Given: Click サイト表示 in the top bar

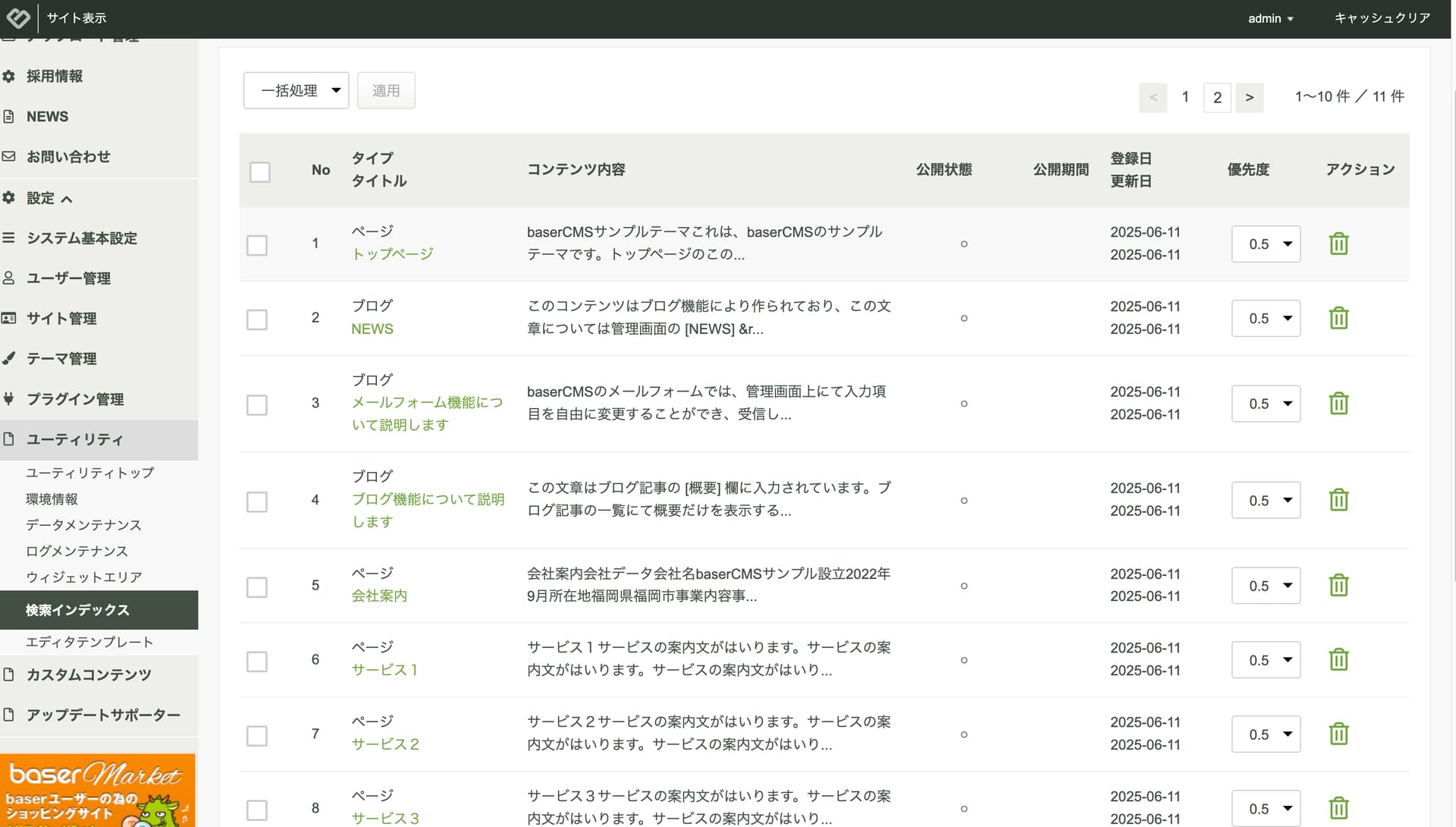Looking at the screenshot, I should tap(77, 18).
